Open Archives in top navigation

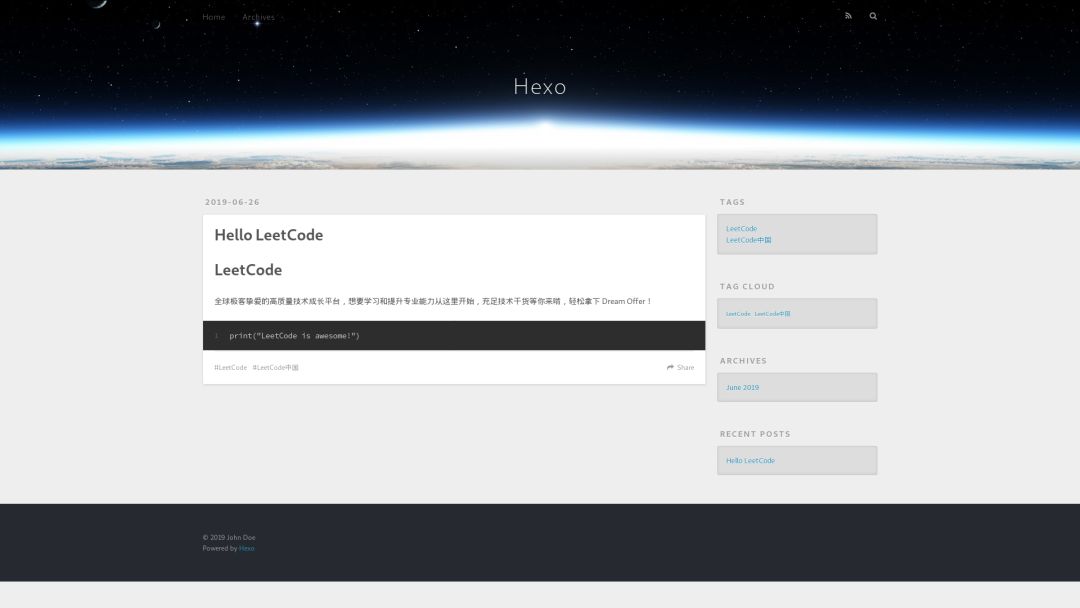click(258, 17)
